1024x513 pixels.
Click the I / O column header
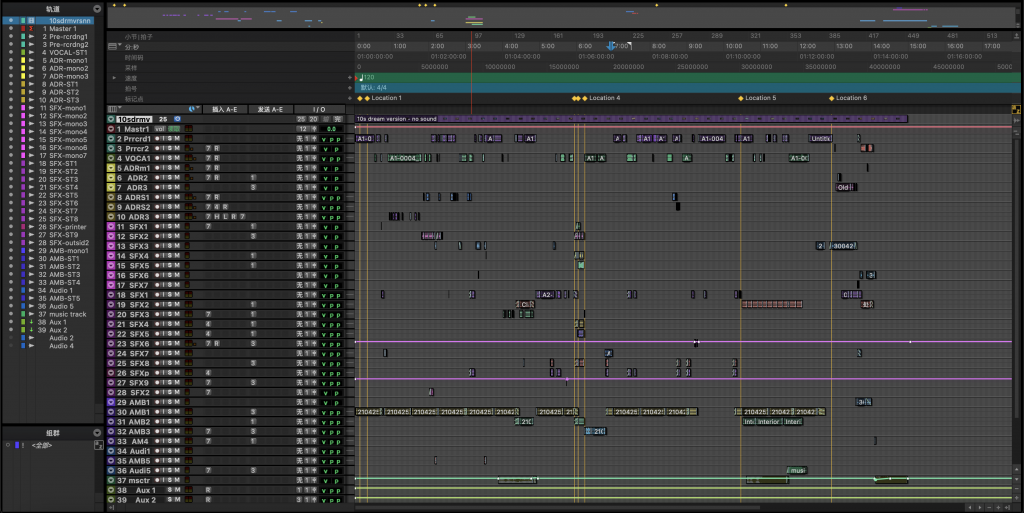click(319, 109)
